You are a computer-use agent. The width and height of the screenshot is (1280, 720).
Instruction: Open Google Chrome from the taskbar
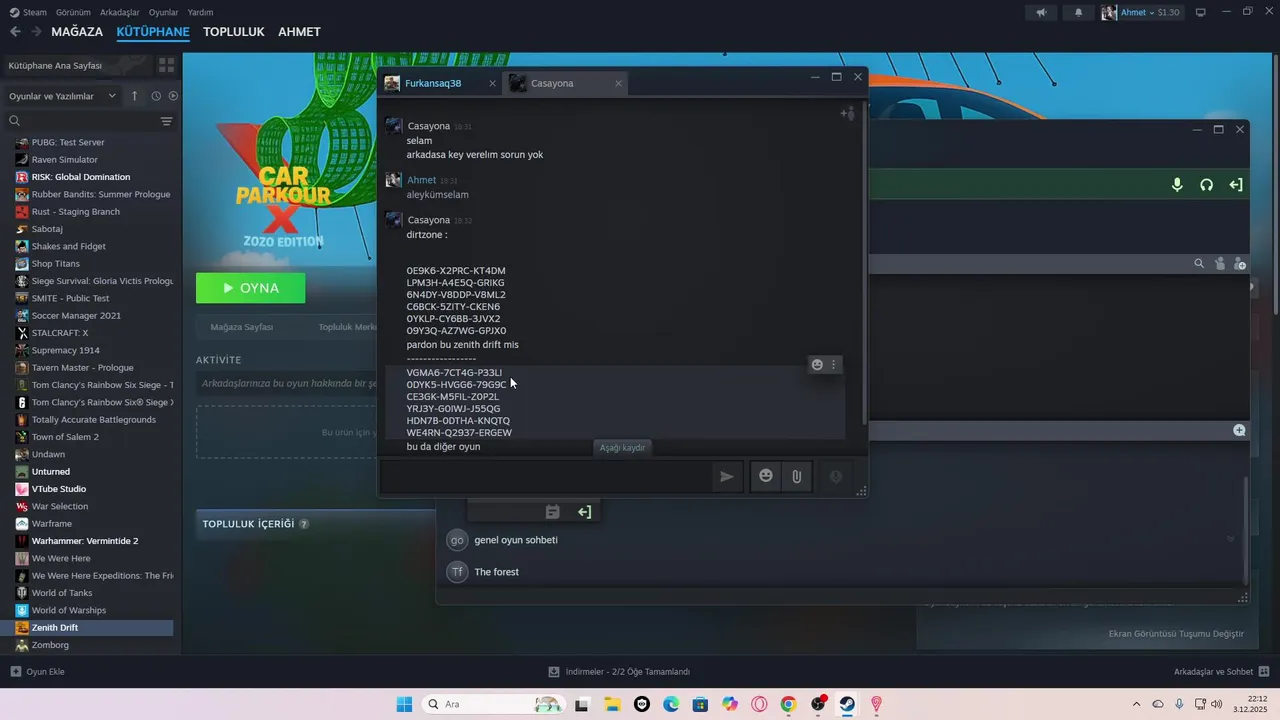788,704
